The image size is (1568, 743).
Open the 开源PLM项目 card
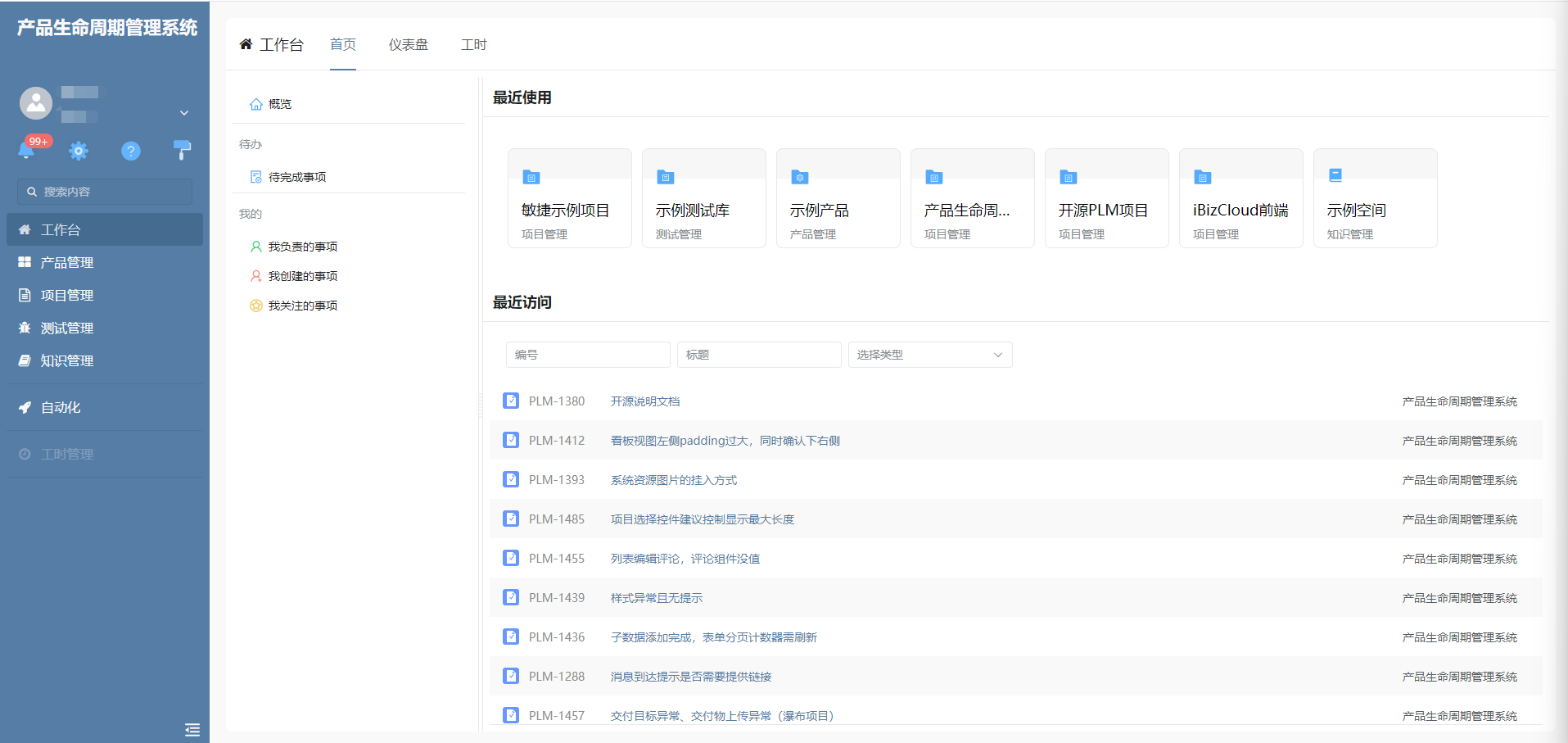click(1107, 198)
